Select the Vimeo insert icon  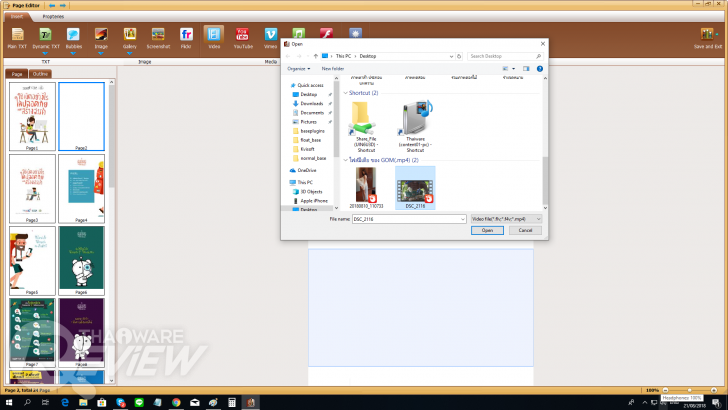point(271,34)
